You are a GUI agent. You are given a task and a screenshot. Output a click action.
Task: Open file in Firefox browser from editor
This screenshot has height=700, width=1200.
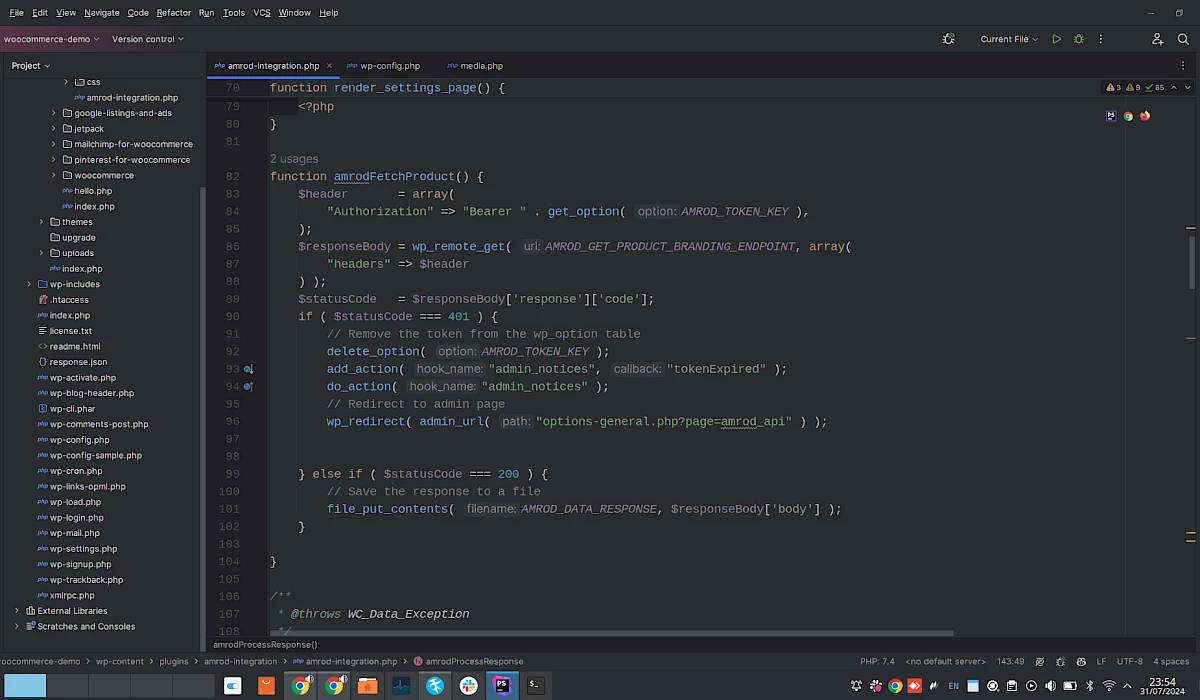click(1145, 116)
